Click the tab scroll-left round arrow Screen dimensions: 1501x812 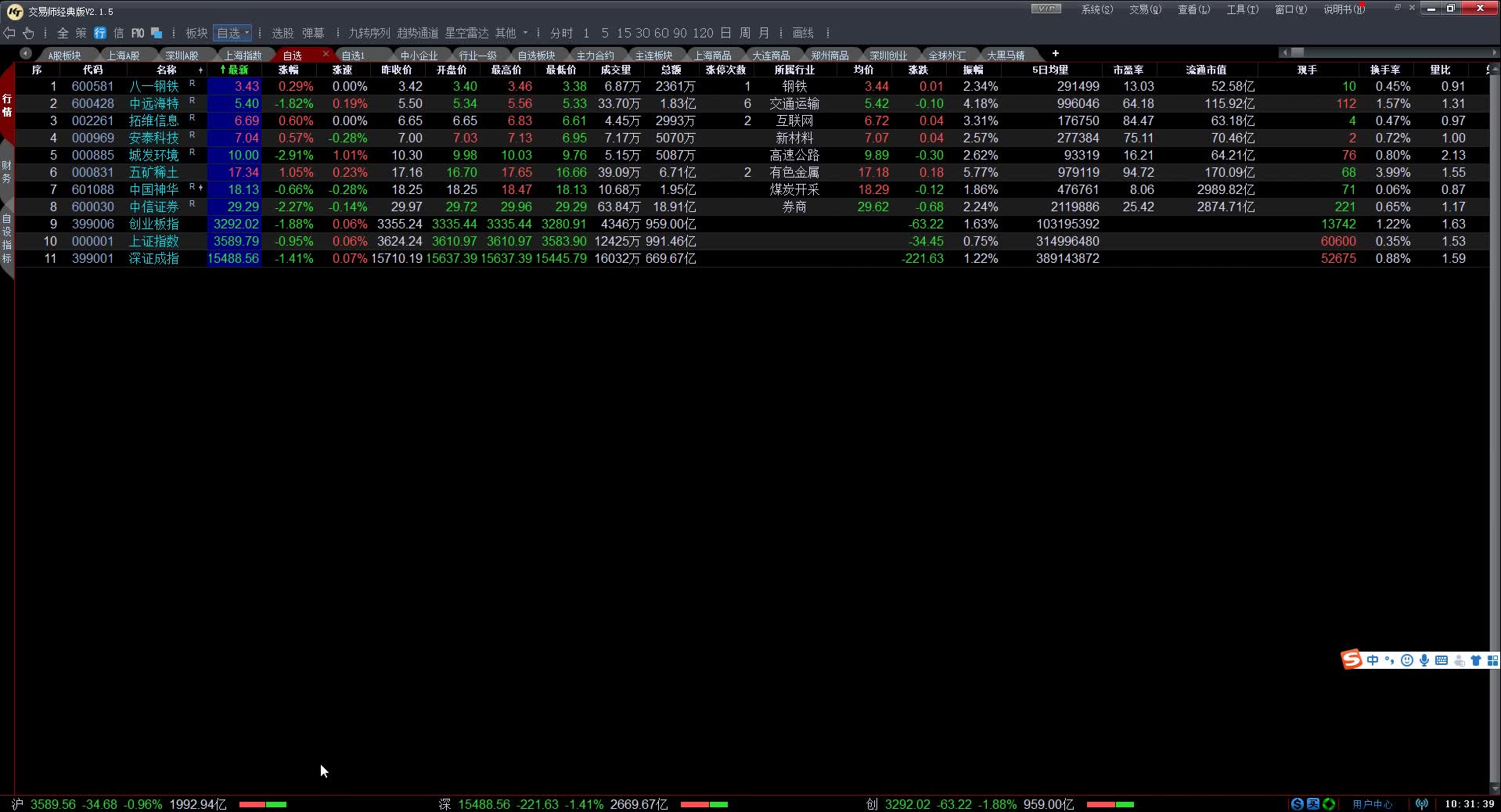[x=26, y=53]
